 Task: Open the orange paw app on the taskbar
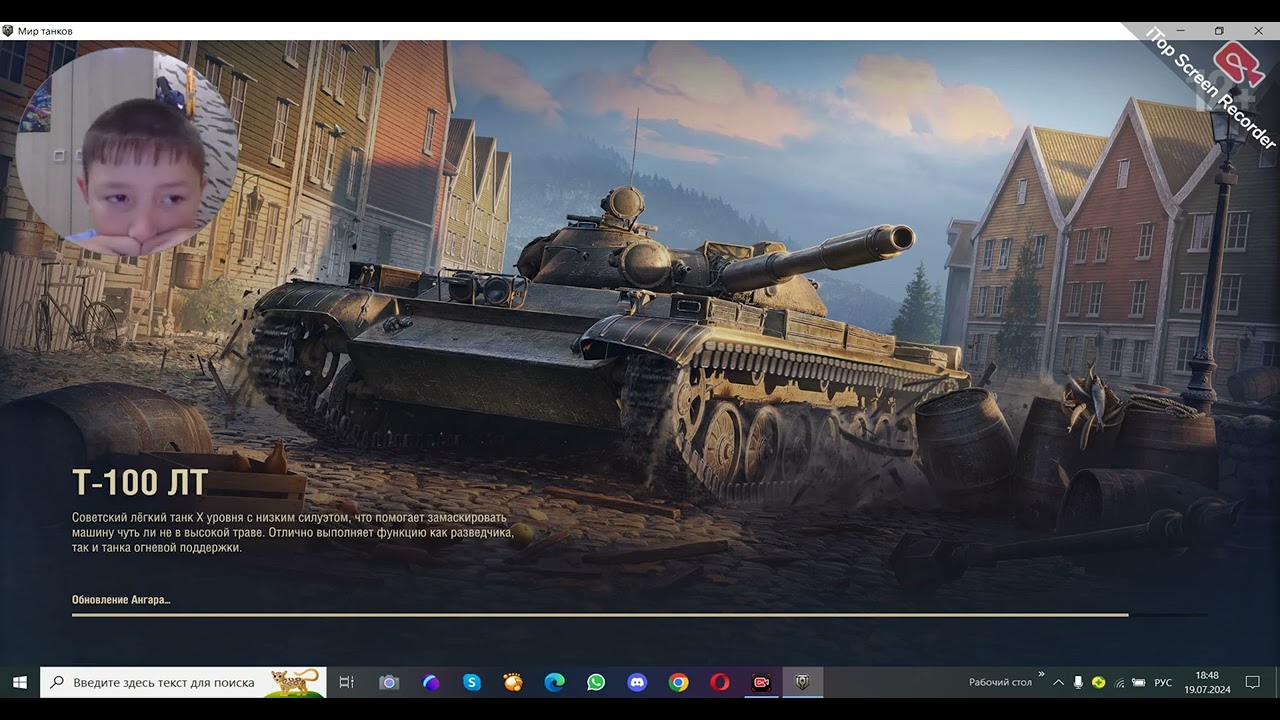pos(513,682)
